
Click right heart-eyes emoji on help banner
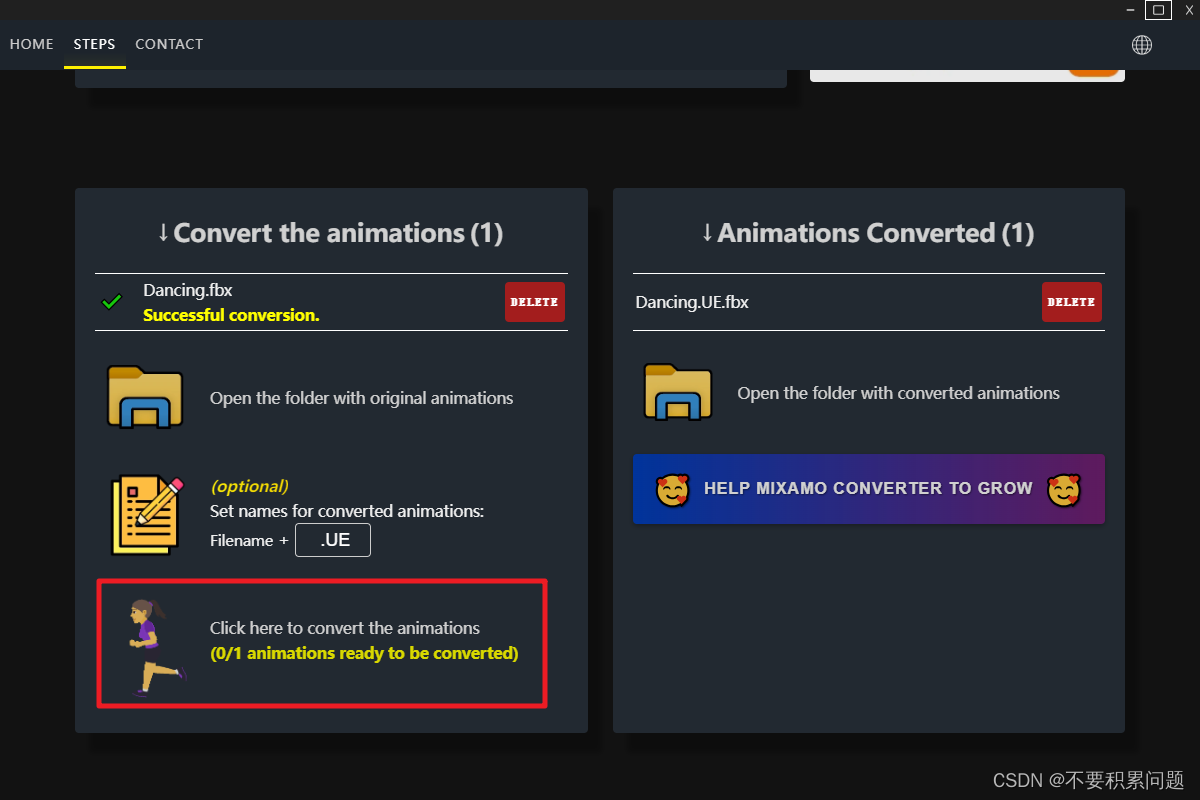[x=1065, y=490]
